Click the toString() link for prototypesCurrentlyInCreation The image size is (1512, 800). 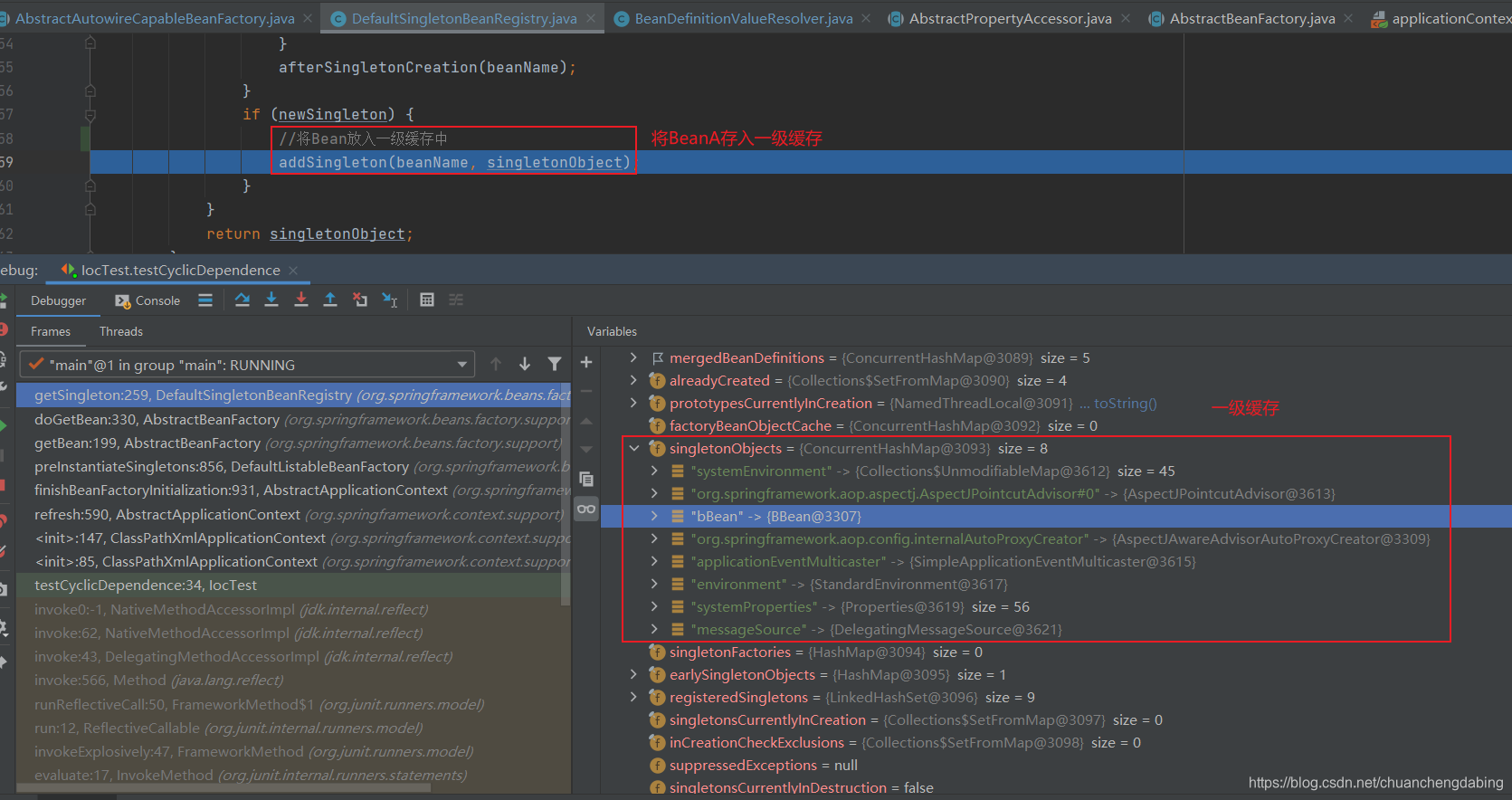1125,403
